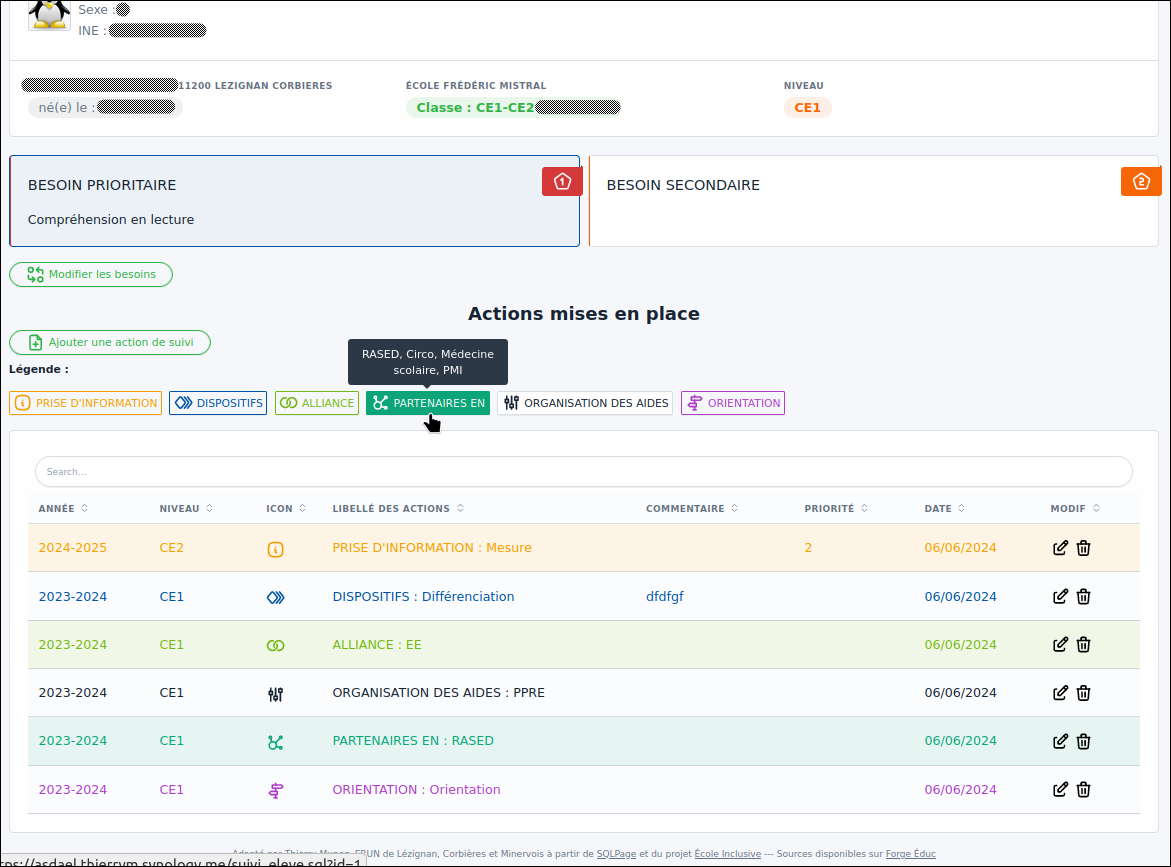This screenshot has width=1171, height=867.
Task: Sort table by ICON column
Action: pyautogui.click(x=286, y=509)
